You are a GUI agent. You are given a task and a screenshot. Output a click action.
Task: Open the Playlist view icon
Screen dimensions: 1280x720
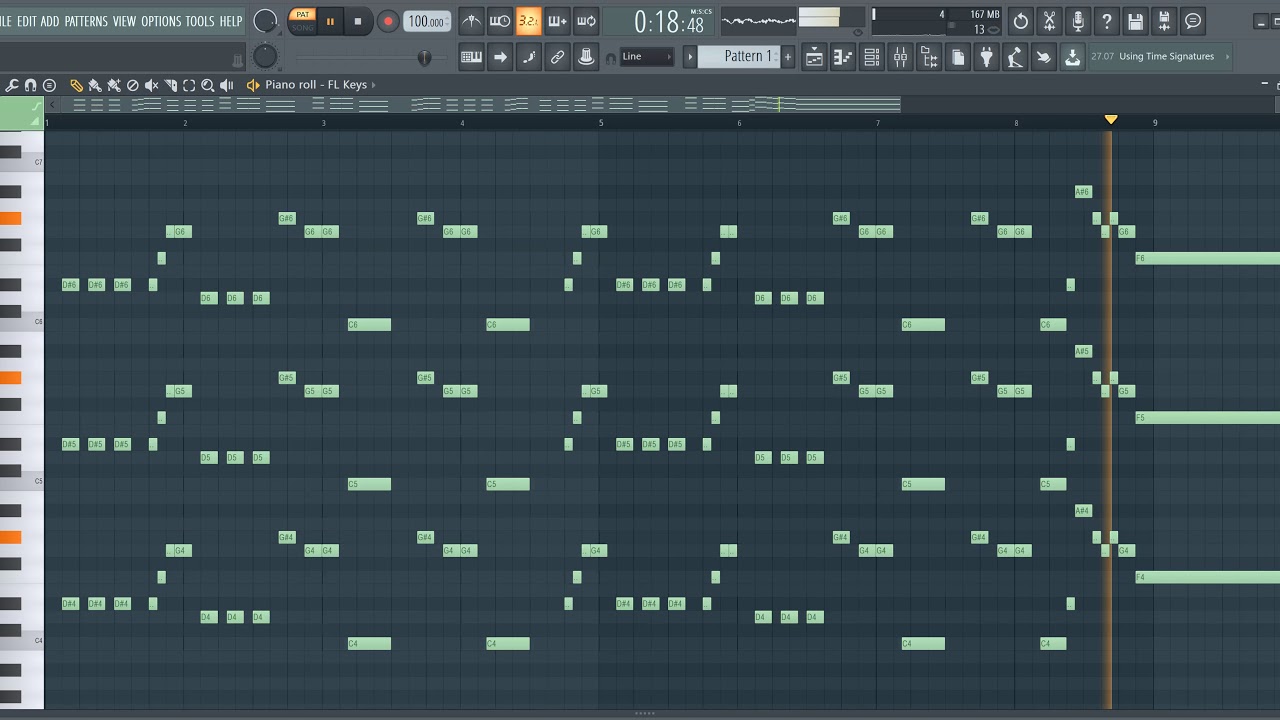[814, 57]
